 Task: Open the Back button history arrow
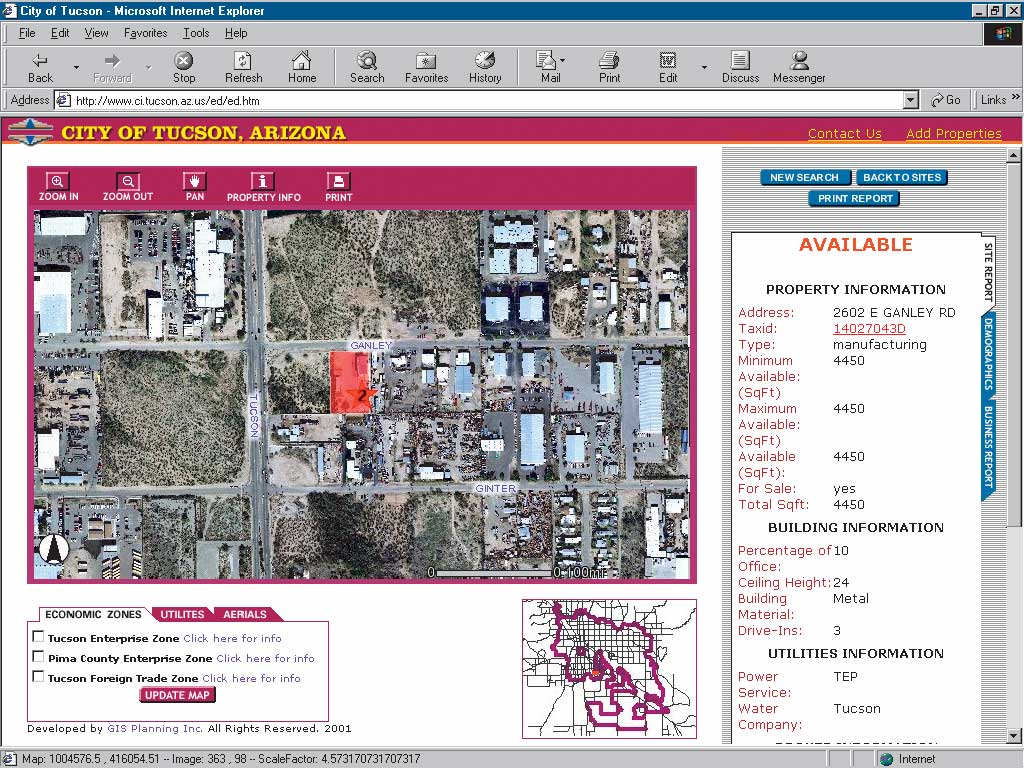[x=76, y=67]
